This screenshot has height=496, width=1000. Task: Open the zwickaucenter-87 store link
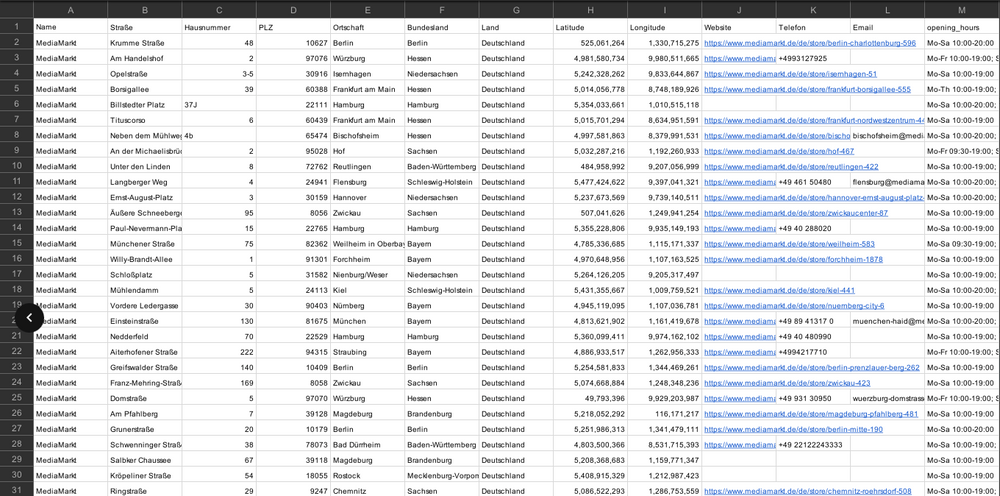[x=796, y=213]
